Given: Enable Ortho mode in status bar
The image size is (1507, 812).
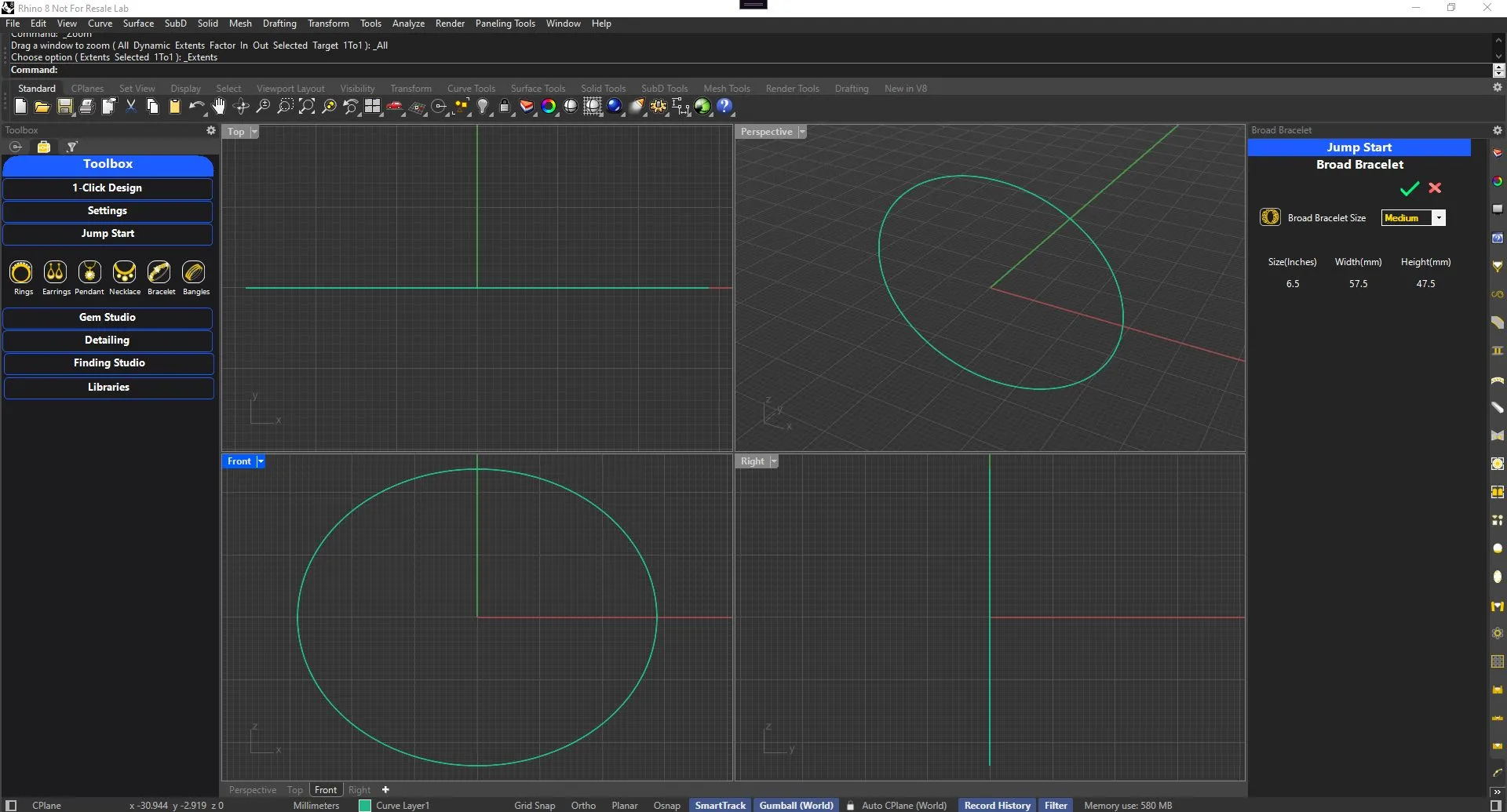Looking at the screenshot, I should [x=583, y=806].
